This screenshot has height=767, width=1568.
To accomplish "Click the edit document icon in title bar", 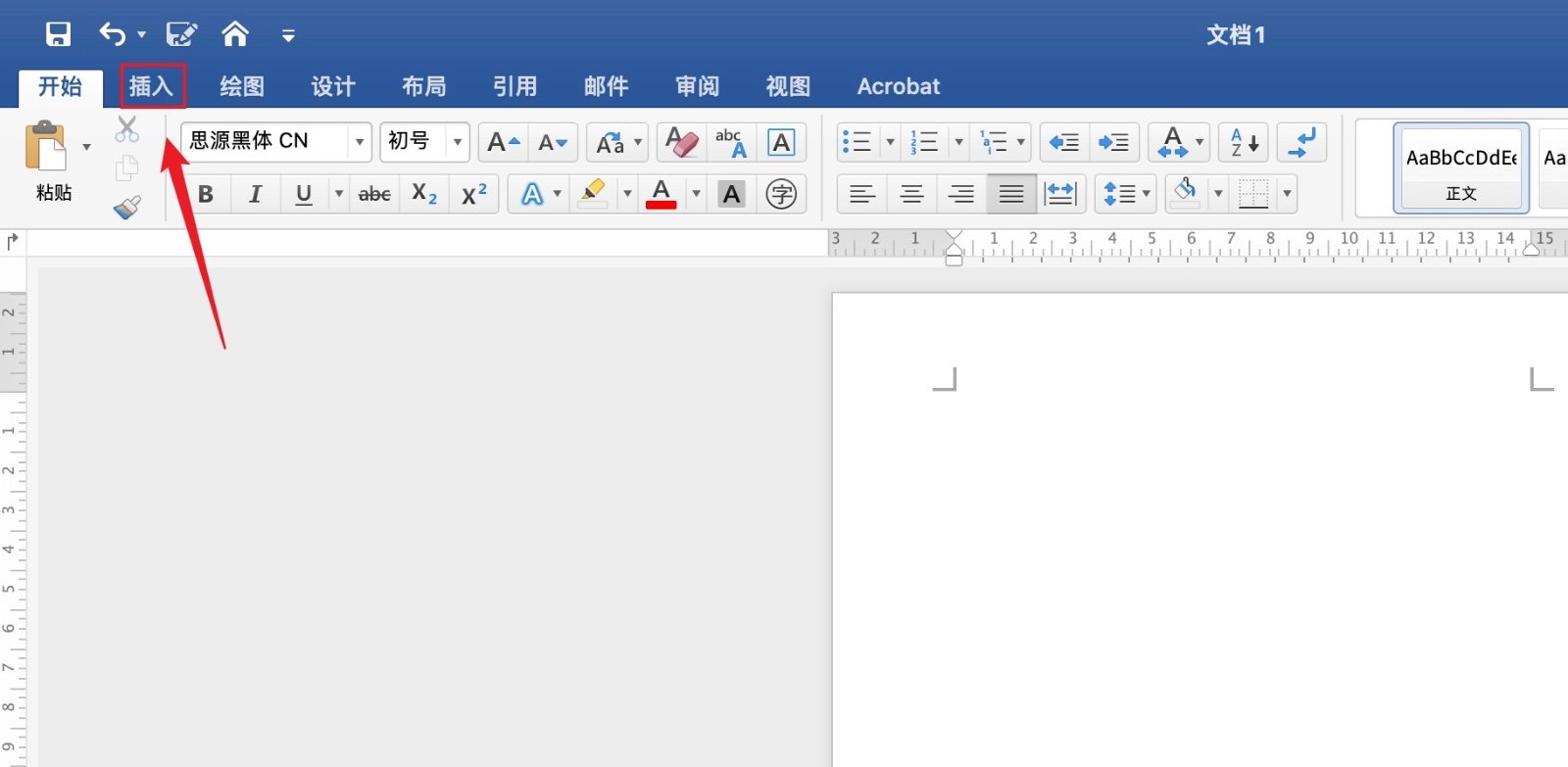I will pyautogui.click(x=181, y=35).
